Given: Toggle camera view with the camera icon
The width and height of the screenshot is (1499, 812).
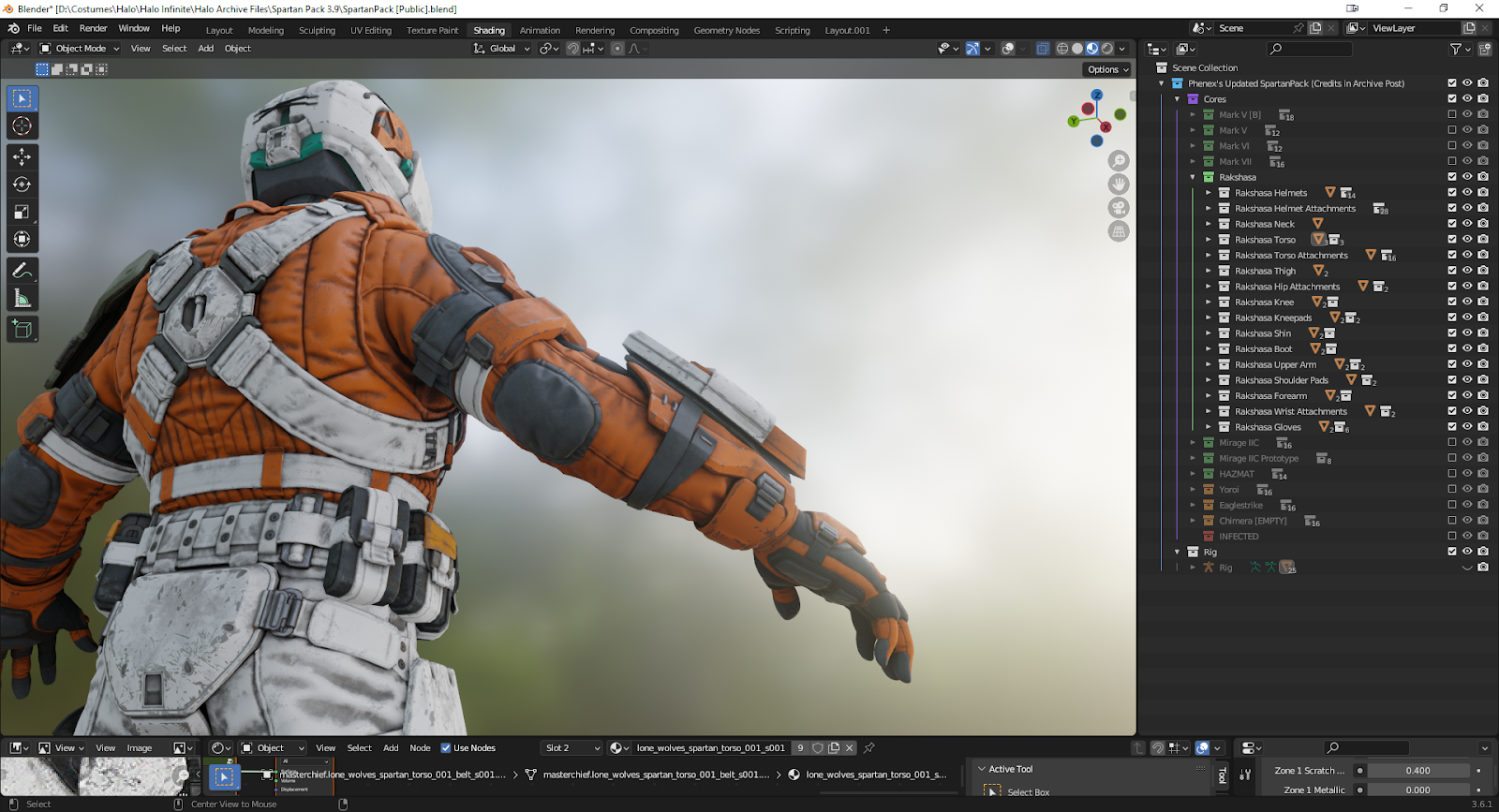Looking at the screenshot, I should [x=1119, y=208].
